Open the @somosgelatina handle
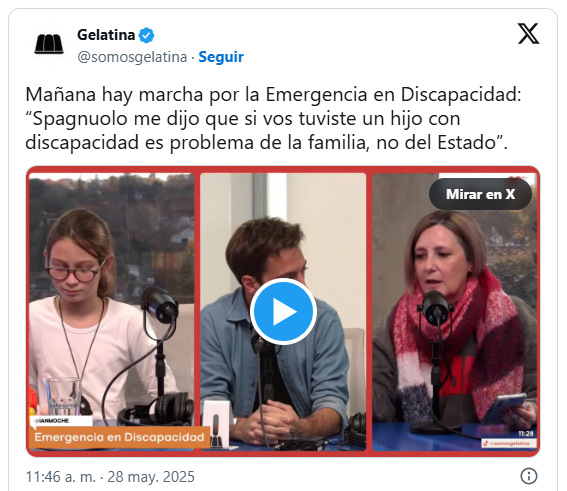The width and height of the screenshot is (567, 491). (132, 57)
